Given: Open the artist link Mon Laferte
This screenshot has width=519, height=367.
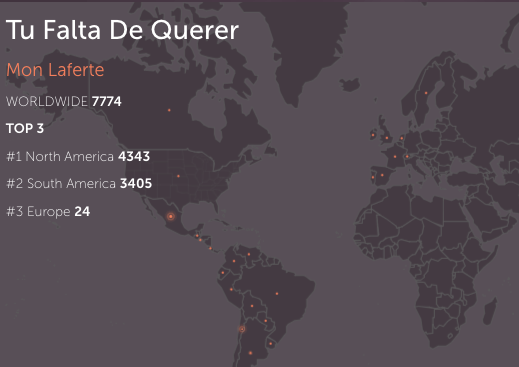Looking at the screenshot, I should point(55,70).
